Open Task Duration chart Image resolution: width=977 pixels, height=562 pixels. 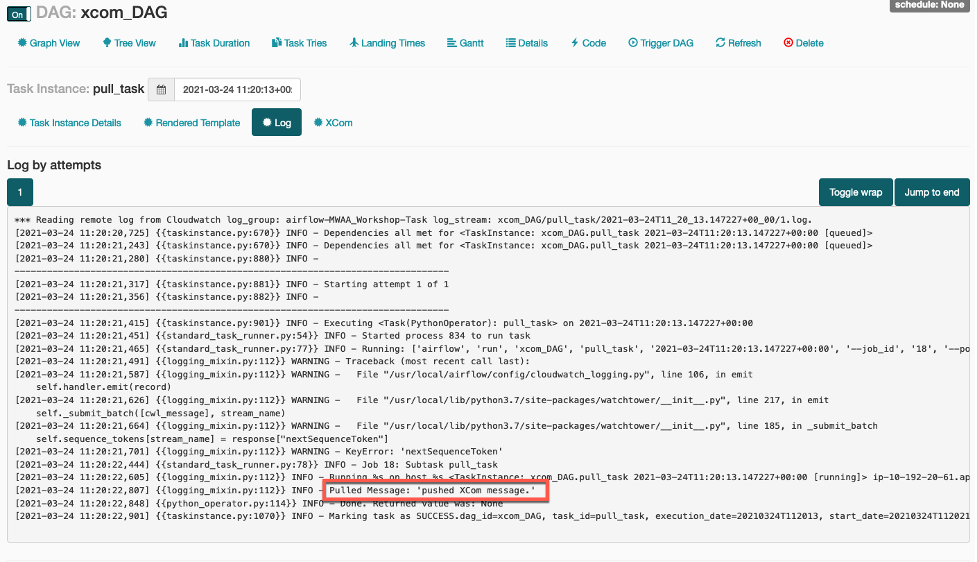pos(214,43)
